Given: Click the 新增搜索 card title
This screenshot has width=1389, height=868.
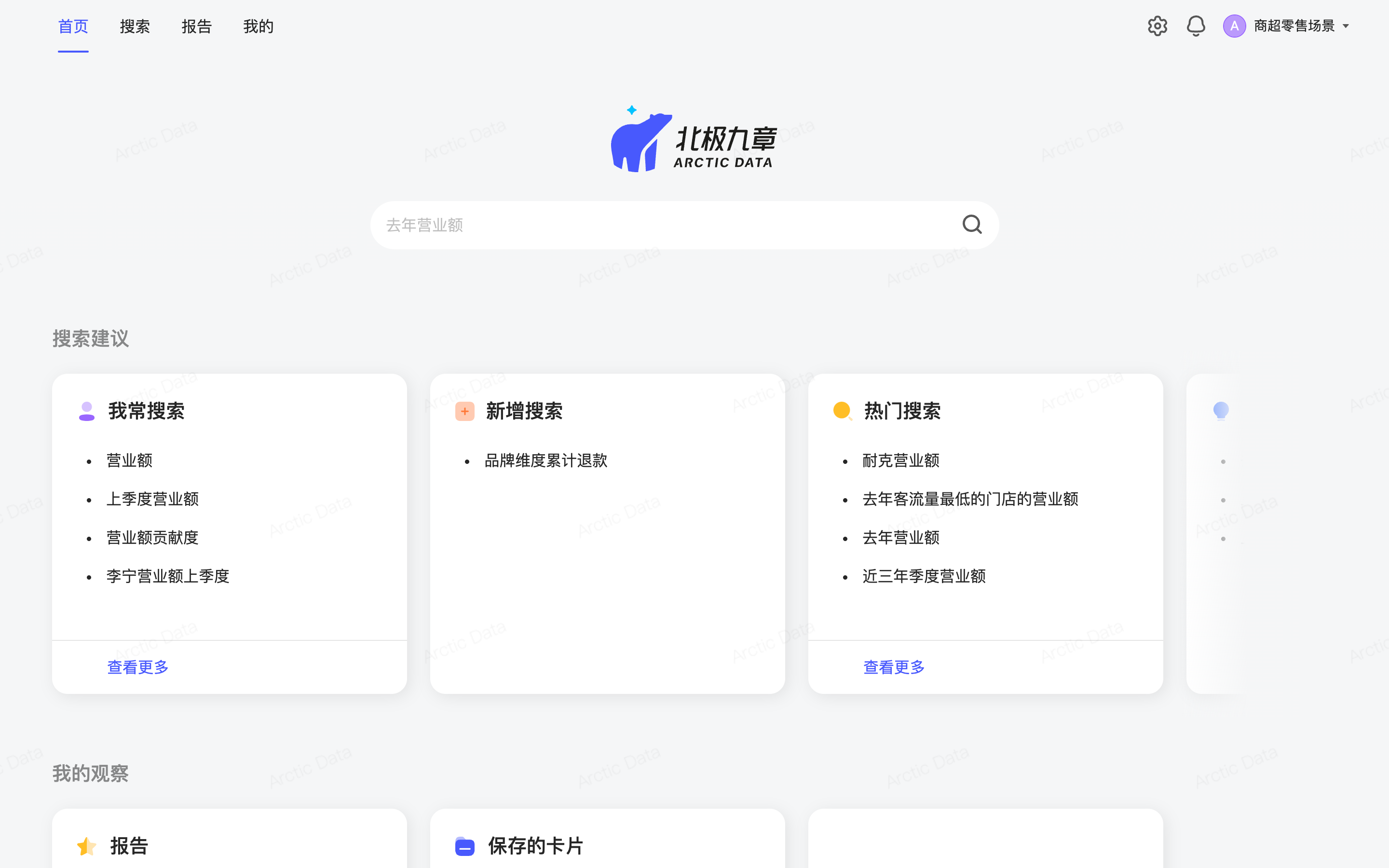Looking at the screenshot, I should tap(524, 411).
